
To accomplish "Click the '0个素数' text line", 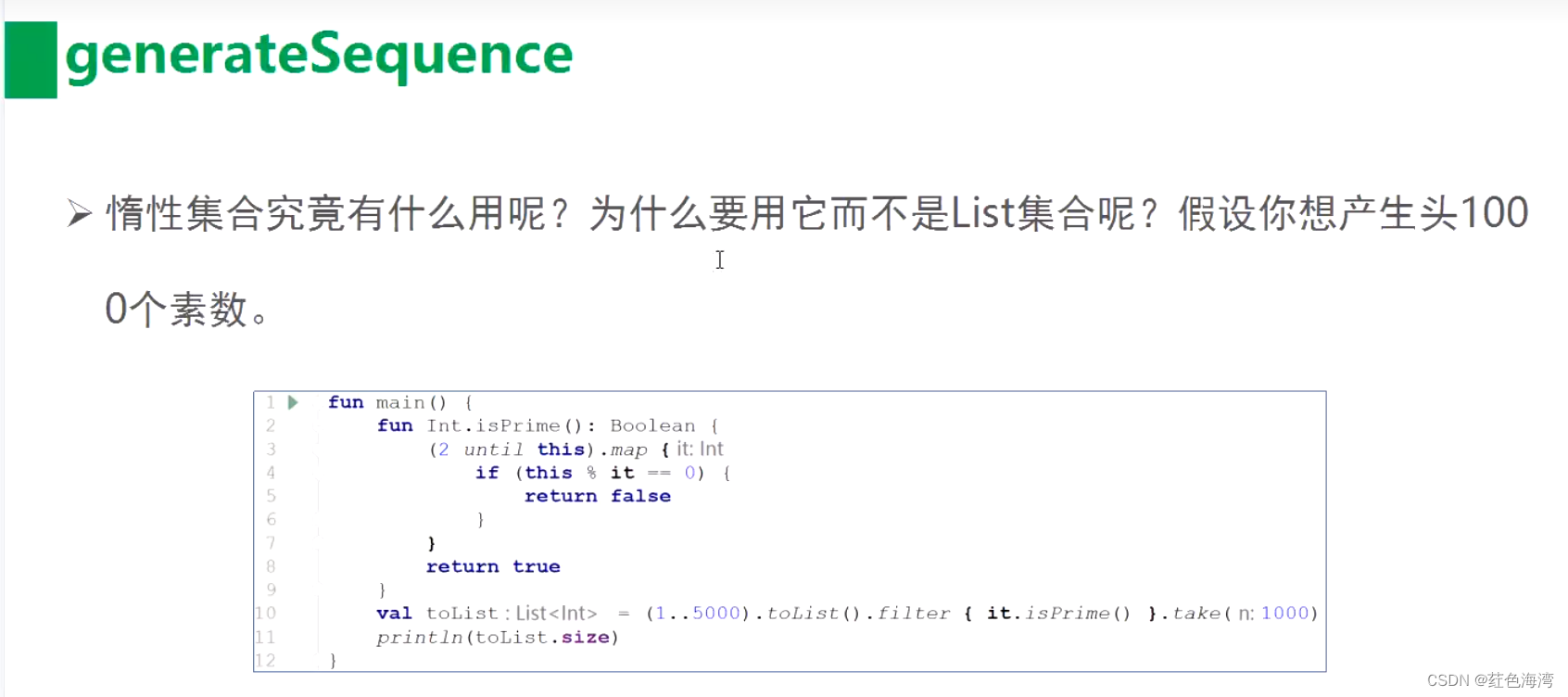I will [x=185, y=309].
